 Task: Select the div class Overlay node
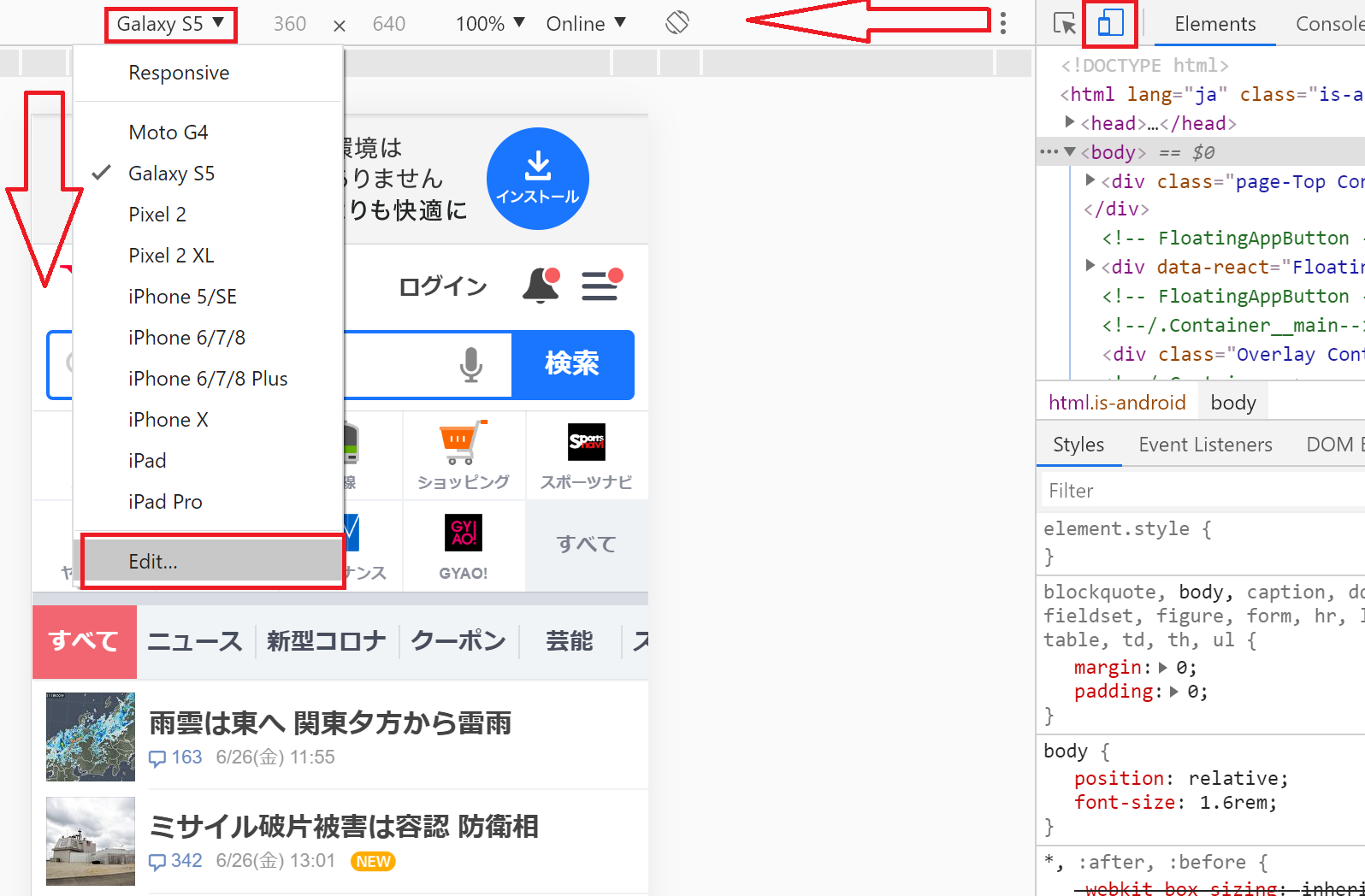coord(1233,354)
